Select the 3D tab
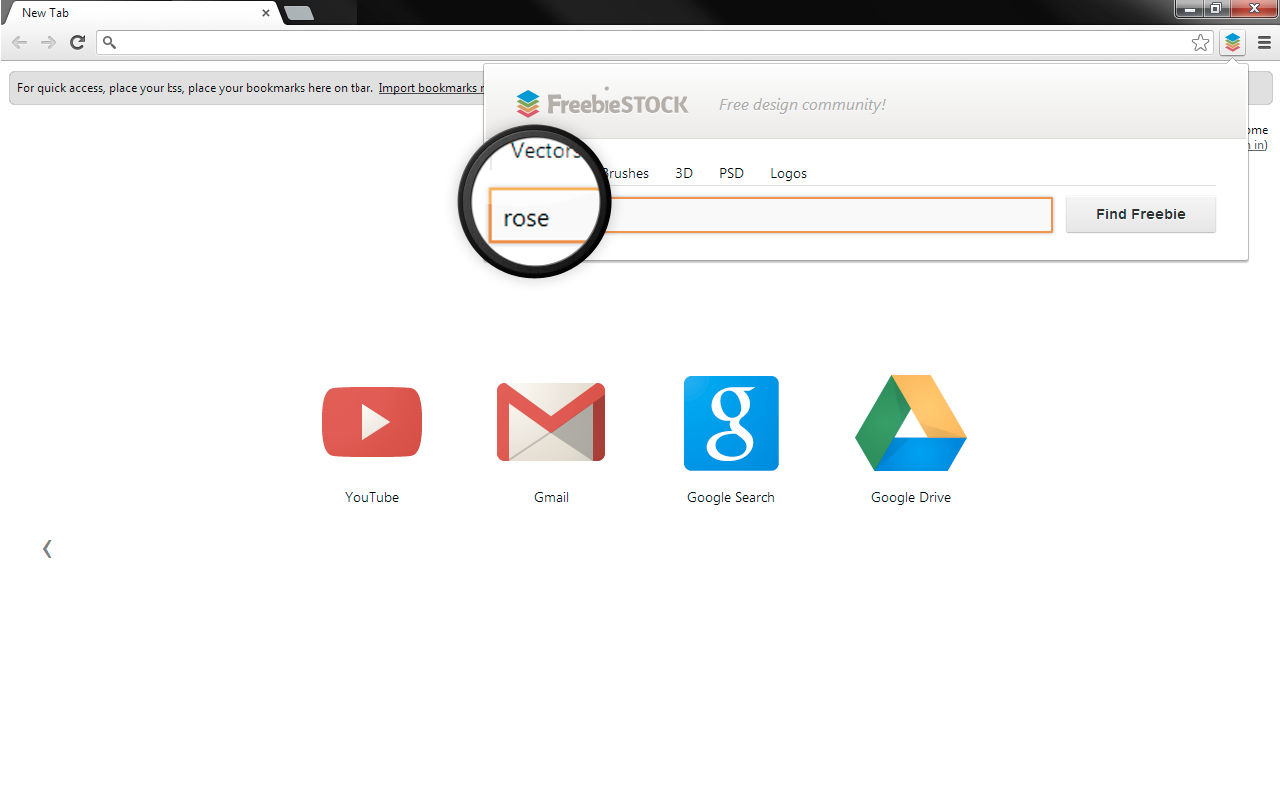This screenshot has height=800, width=1280. point(684,173)
